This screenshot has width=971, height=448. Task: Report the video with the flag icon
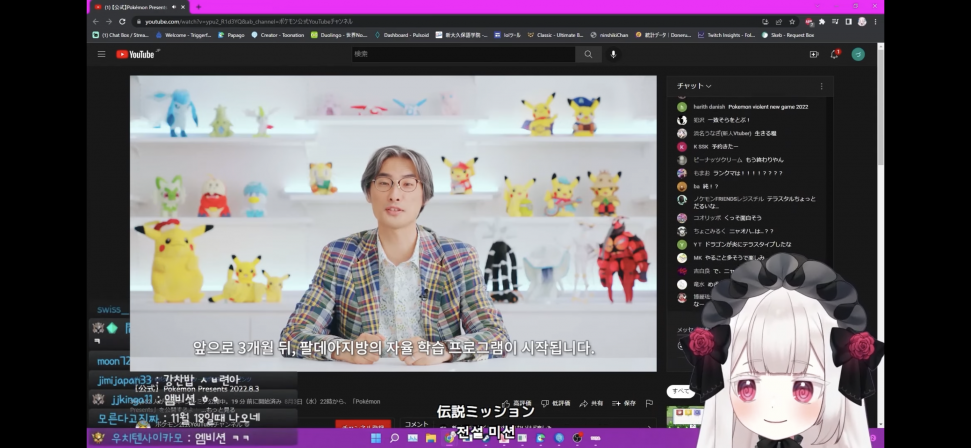coord(649,403)
